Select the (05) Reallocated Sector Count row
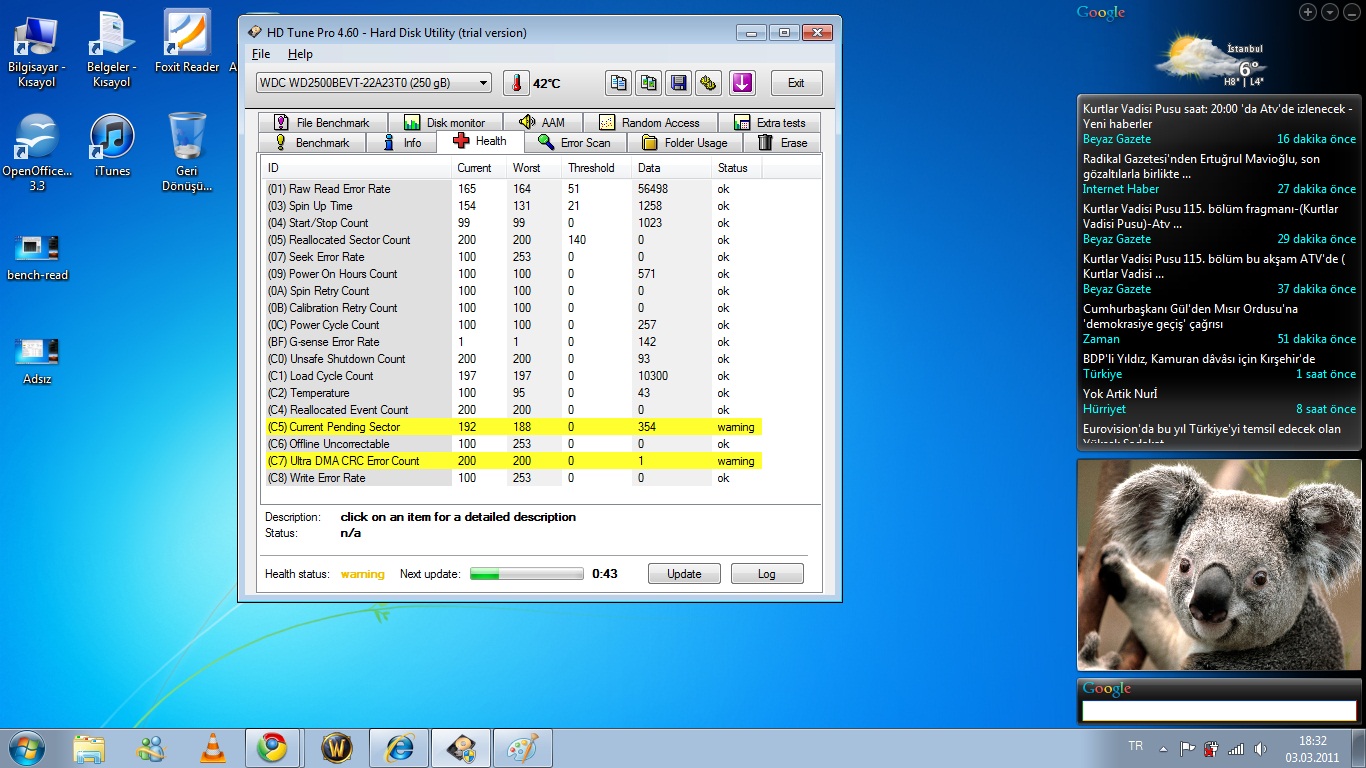The width and height of the screenshot is (1366, 768). click(x=513, y=240)
